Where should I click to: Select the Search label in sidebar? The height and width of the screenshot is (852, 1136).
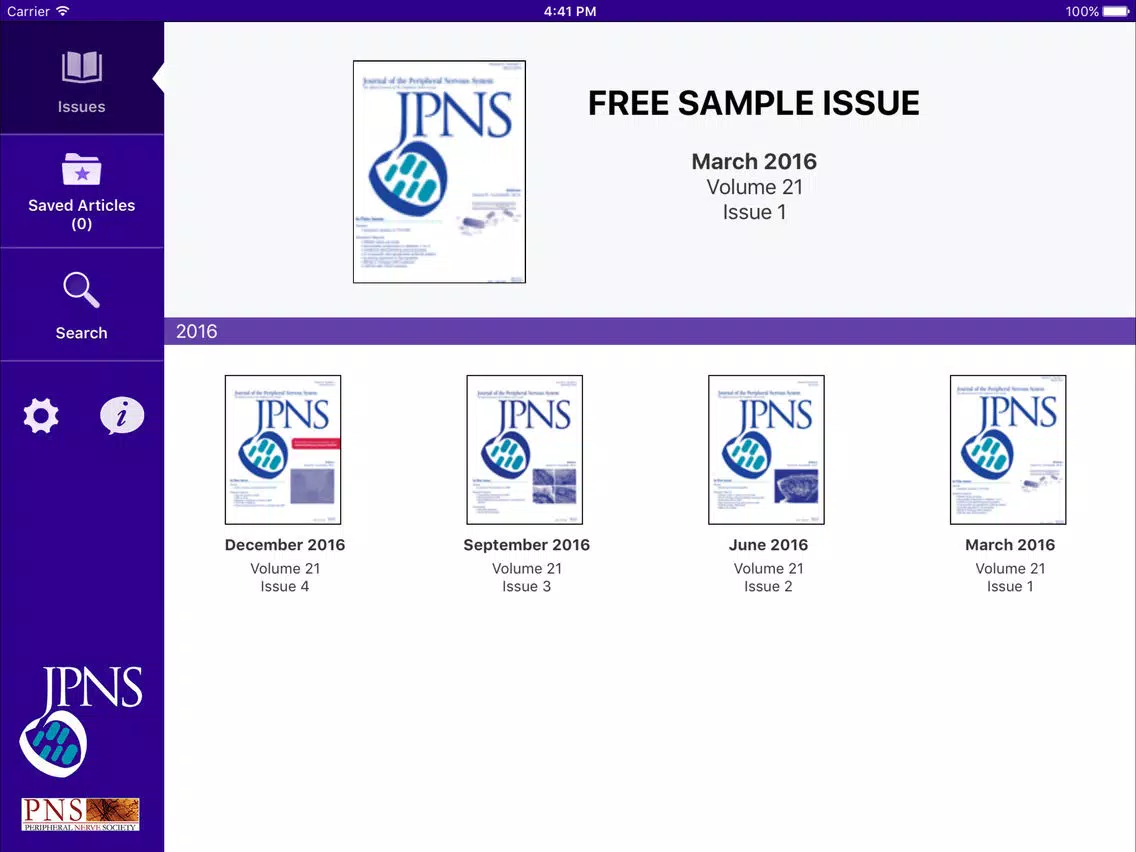click(x=81, y=333)
